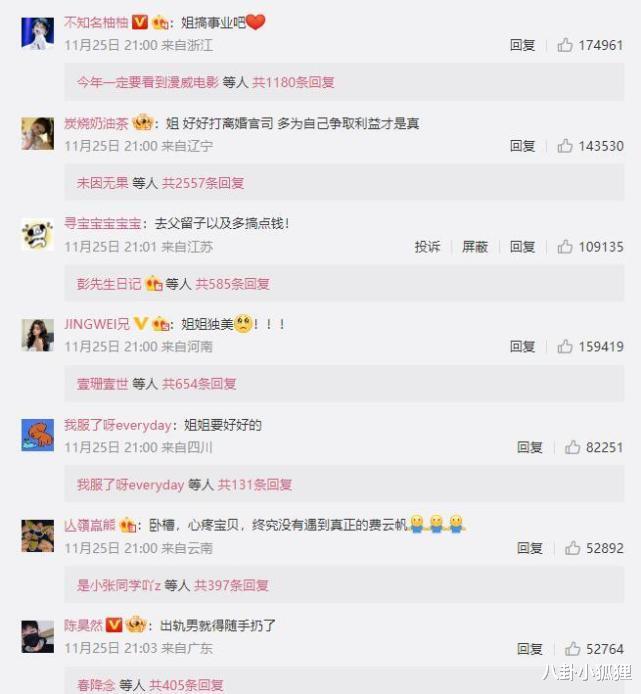Click the verified V badge next to 不知名柚柚
This screenshot has width=641, height=694.
(x=140, y=22)
